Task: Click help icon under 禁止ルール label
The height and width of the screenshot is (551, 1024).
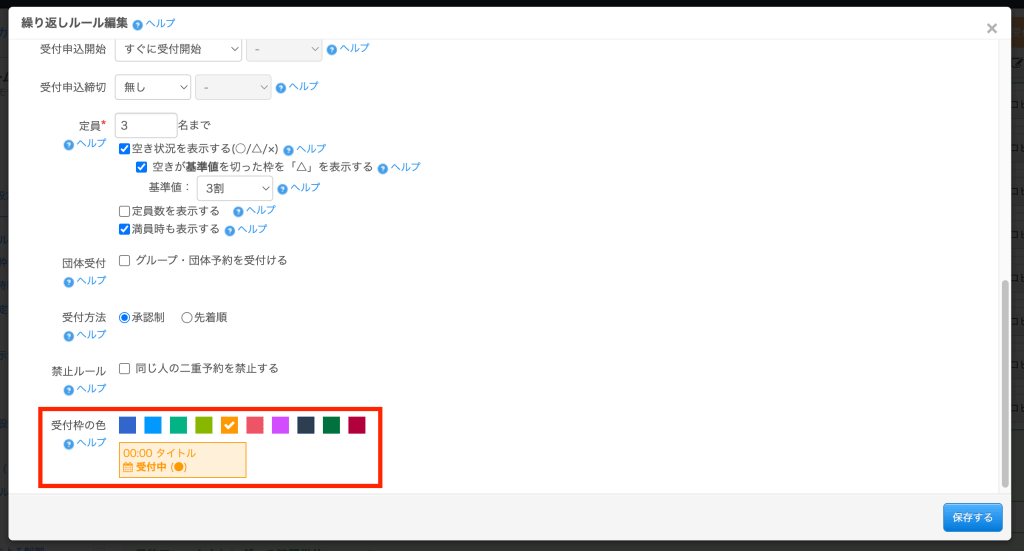Action: click(x=69, y=389)
